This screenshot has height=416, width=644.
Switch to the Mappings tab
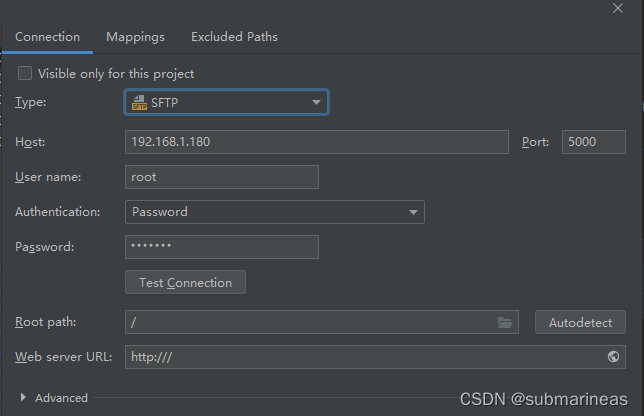[x=136, y=37]
